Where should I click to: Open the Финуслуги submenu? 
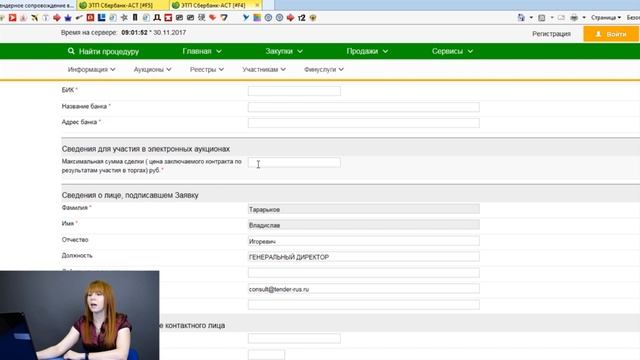point(324,69)
